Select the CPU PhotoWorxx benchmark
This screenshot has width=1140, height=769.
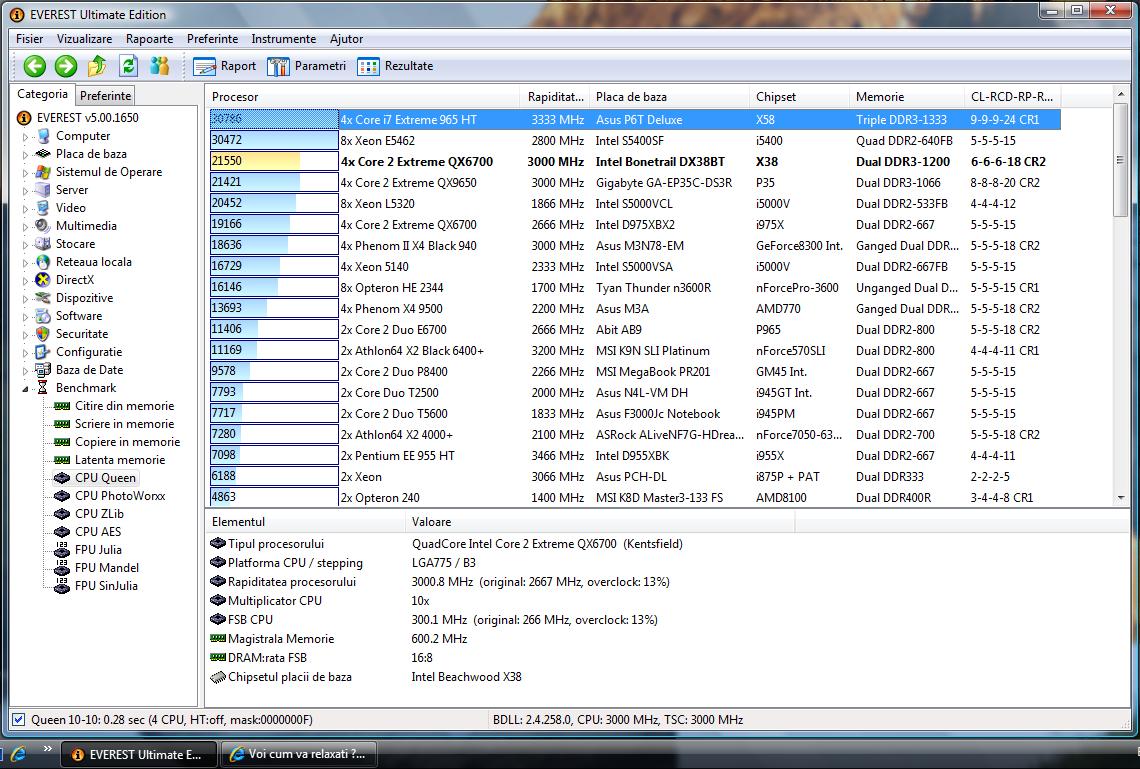click(x=120, y=496)
